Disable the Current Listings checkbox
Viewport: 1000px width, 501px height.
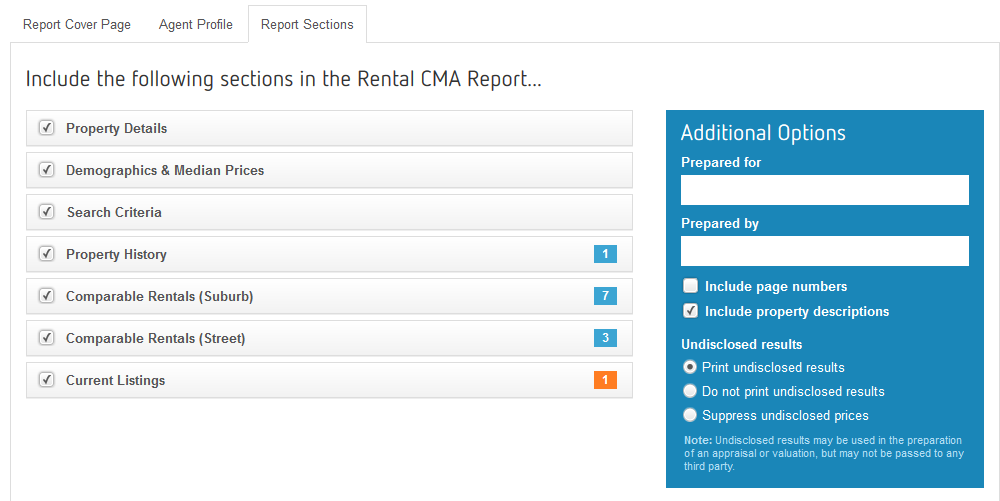46,380
